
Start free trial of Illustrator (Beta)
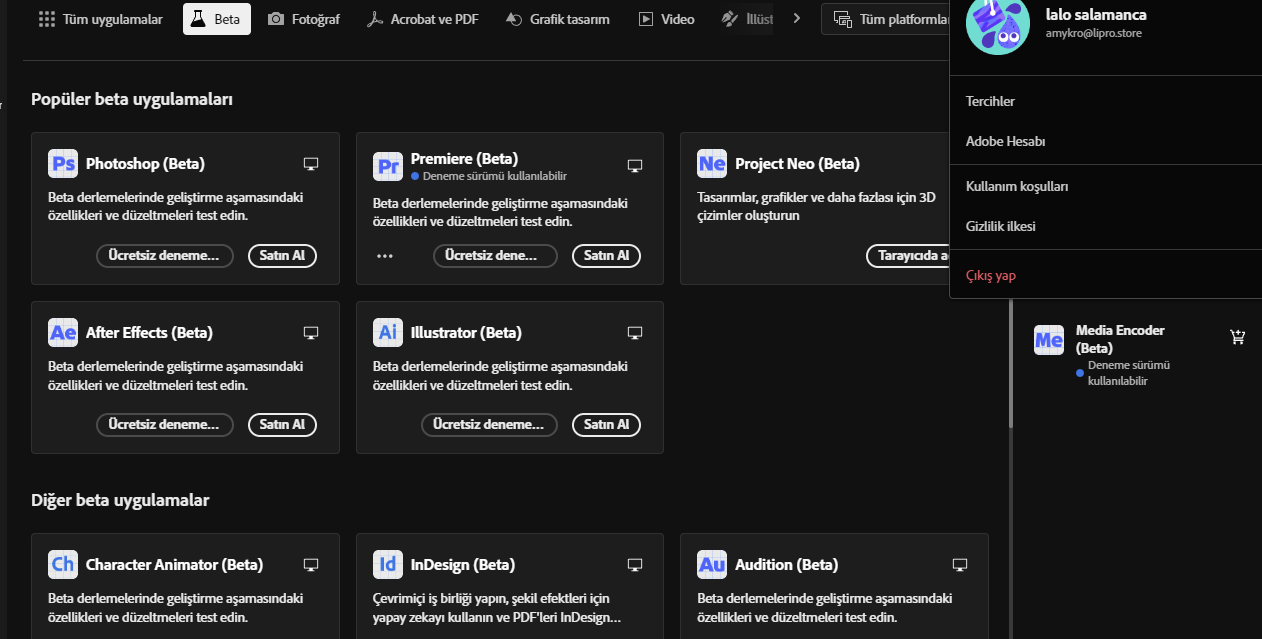pyautogui.click(x=490, y=425)
